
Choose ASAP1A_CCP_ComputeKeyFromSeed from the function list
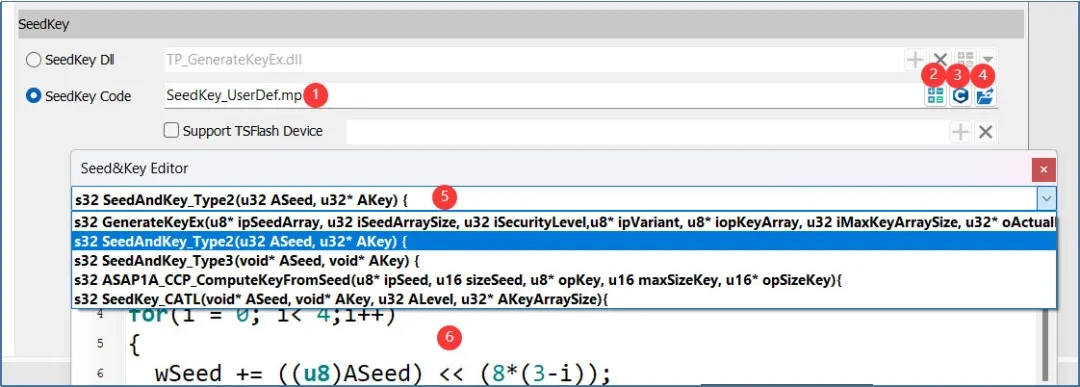(563, 280)
